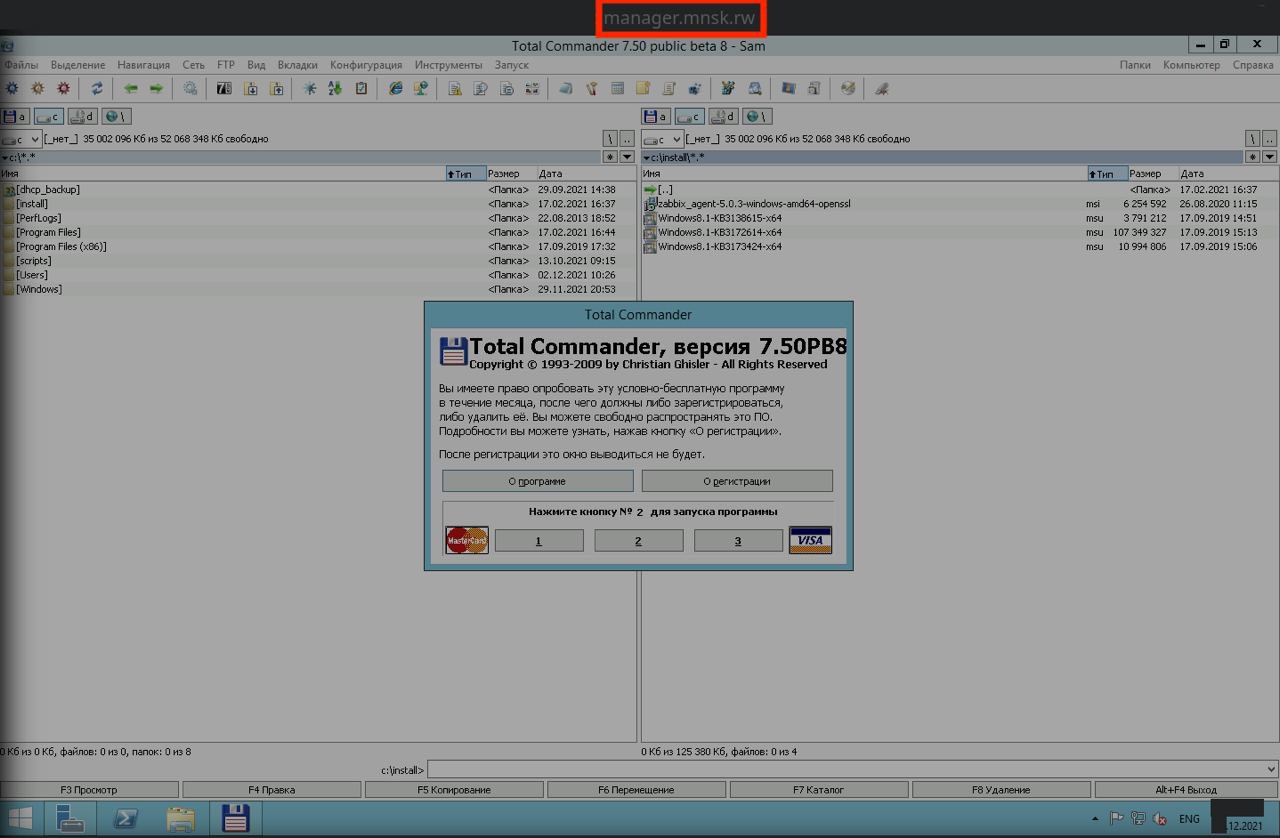
Task: Click button number 2 to start program
Action: (638, 541)
